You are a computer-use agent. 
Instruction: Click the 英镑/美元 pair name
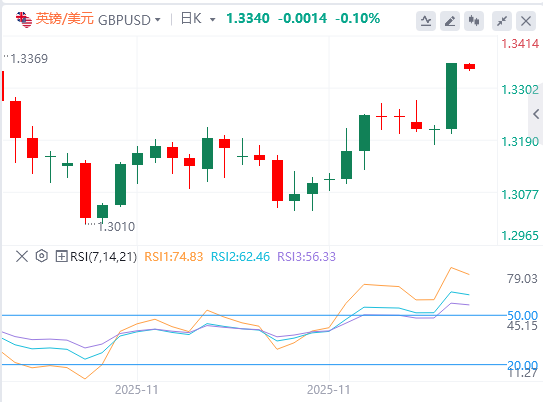click(x=65, y=19)
